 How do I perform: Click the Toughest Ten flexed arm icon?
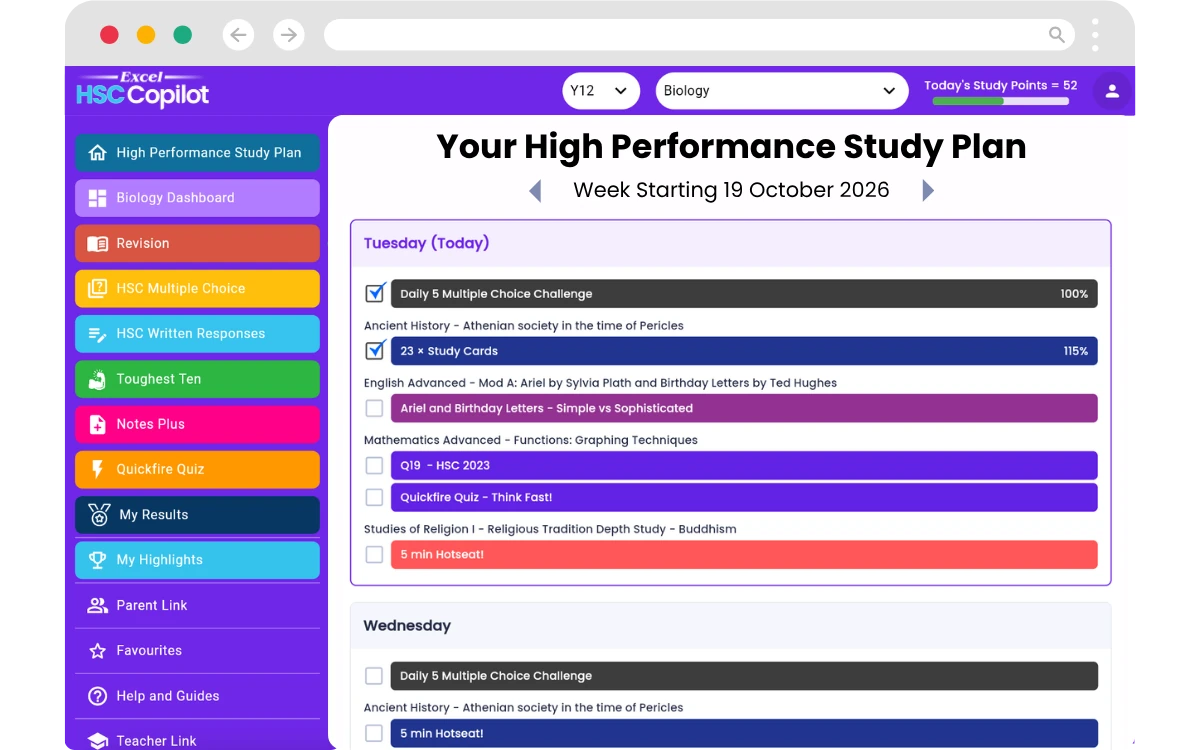pos(97,379)
